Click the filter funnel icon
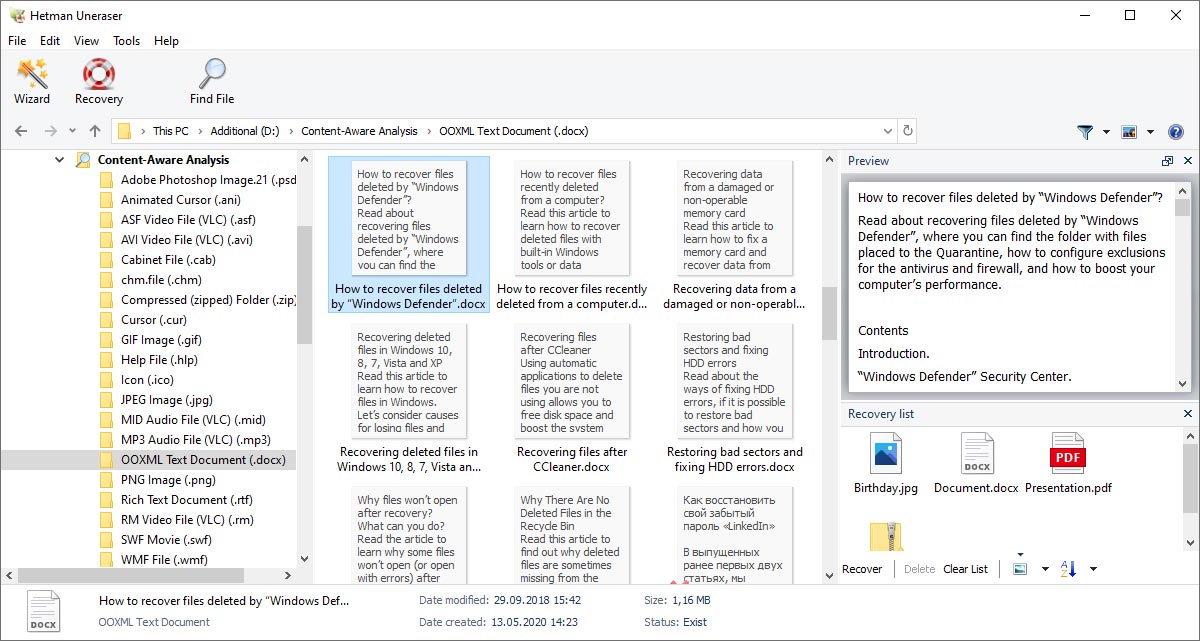 1085,132
